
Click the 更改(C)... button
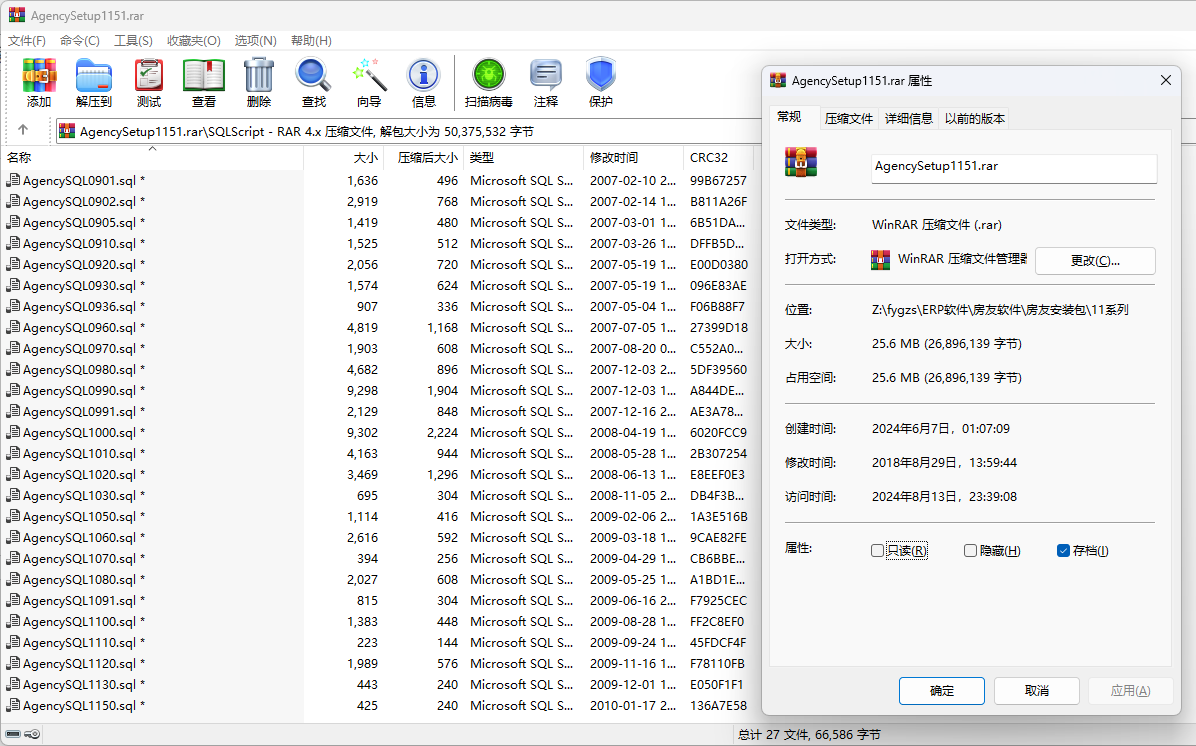1095,261
